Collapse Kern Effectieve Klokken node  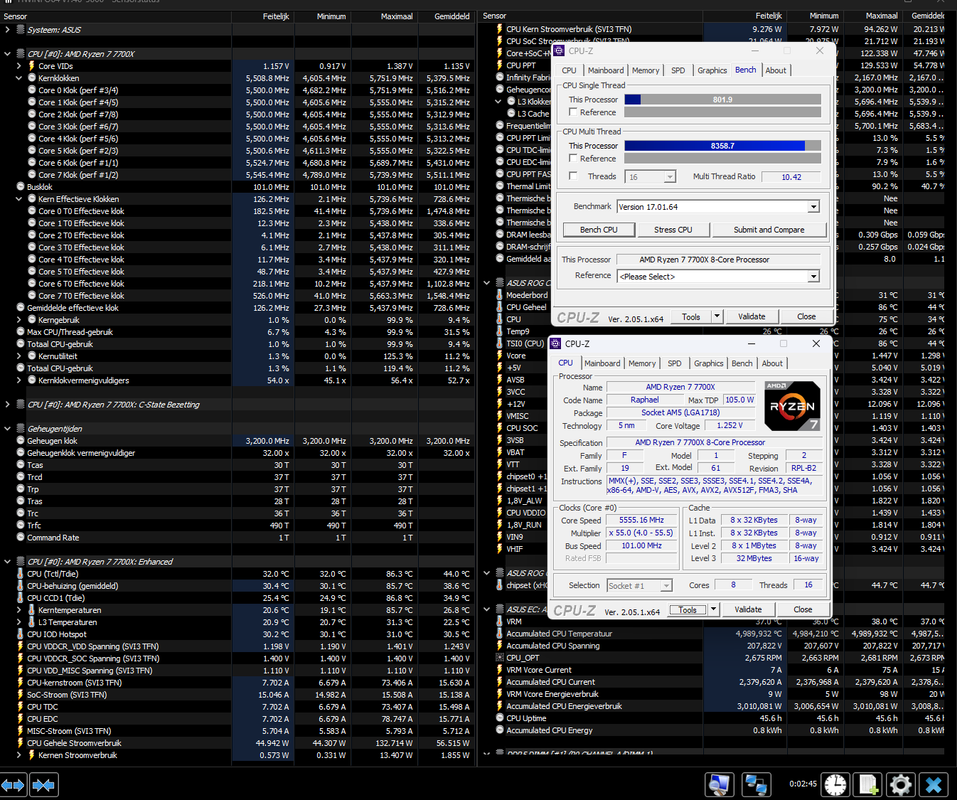[x=19, y=199]
